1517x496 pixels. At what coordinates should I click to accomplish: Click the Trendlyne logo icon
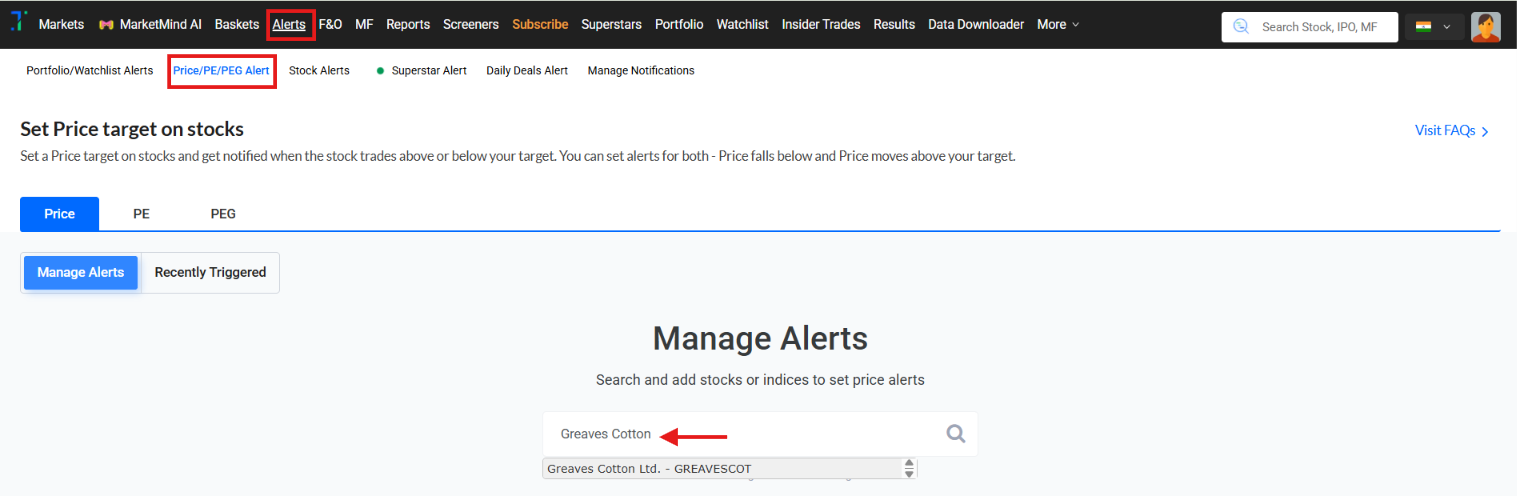coord(18,23)
